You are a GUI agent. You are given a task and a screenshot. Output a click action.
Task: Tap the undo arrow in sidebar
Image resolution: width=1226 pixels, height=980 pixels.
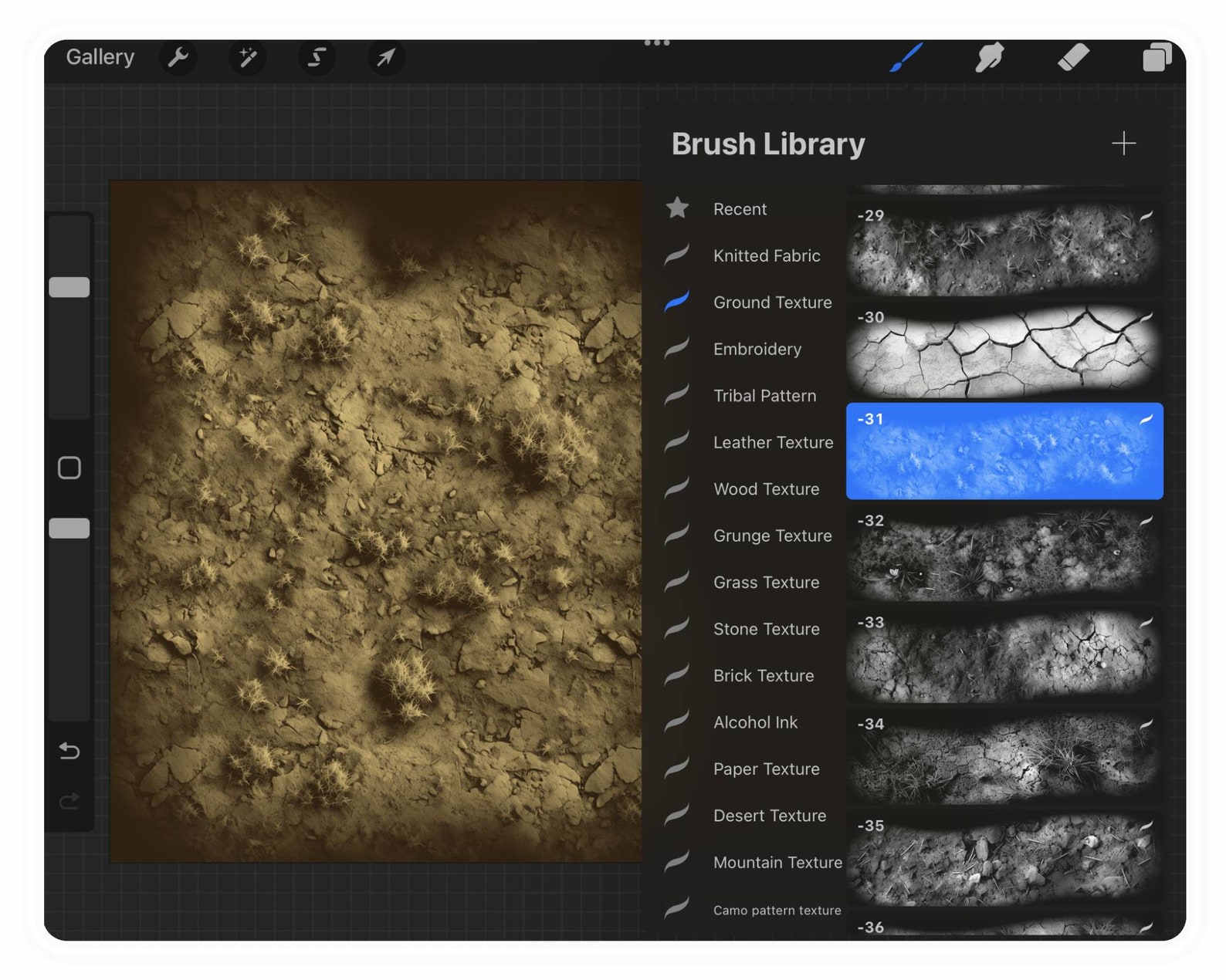point(69,750)
